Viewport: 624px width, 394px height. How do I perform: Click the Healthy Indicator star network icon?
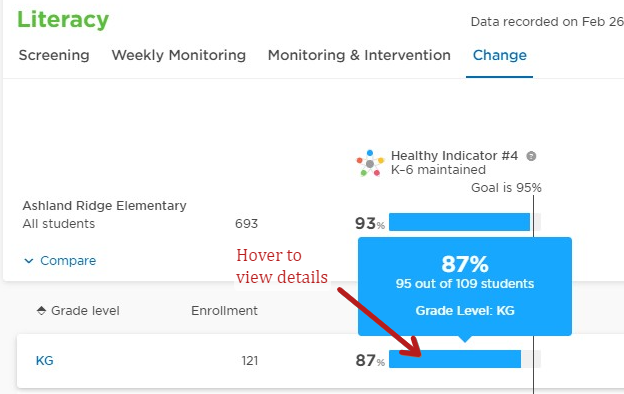(370, 163)
